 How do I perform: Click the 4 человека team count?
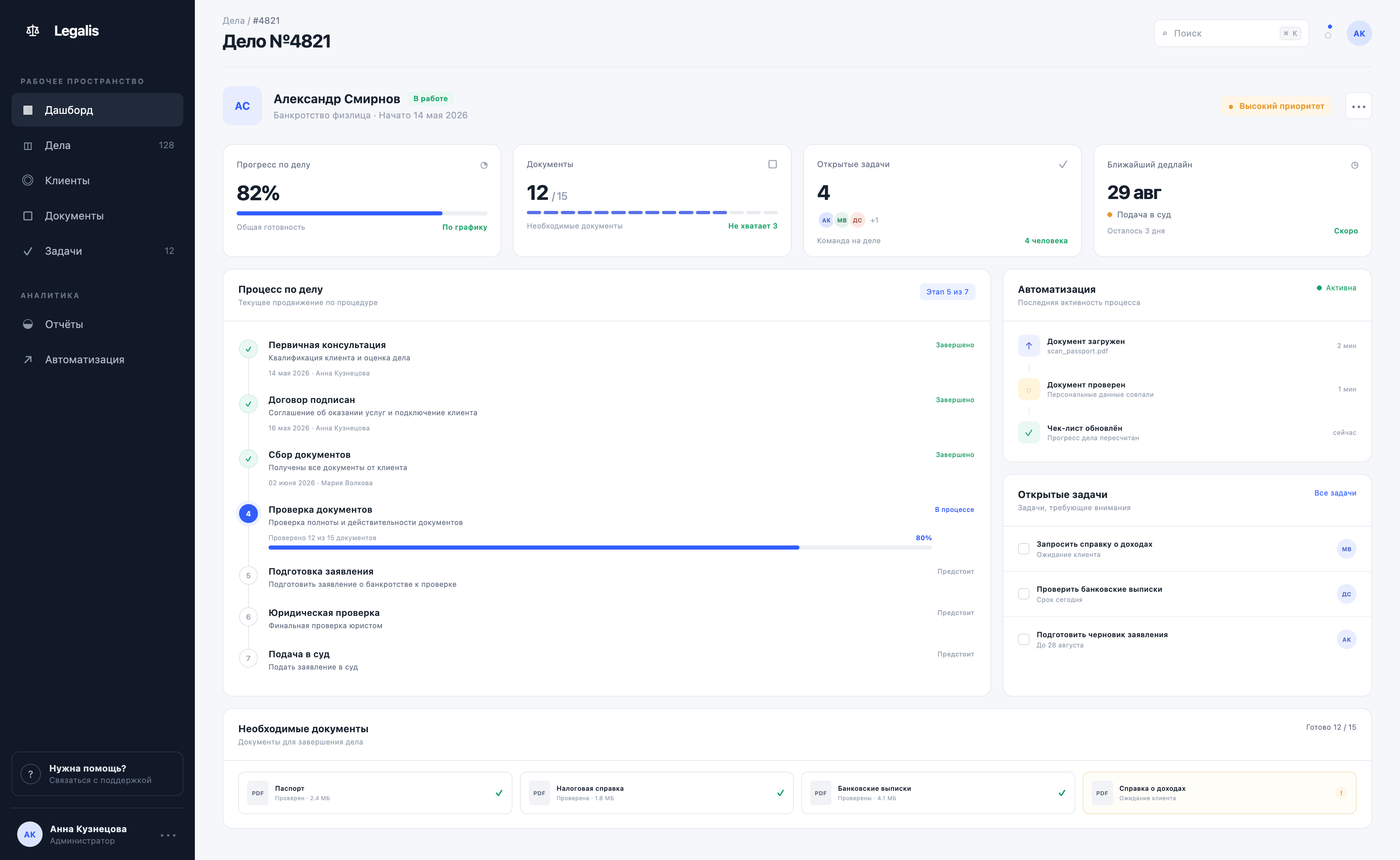[1046, 241]
